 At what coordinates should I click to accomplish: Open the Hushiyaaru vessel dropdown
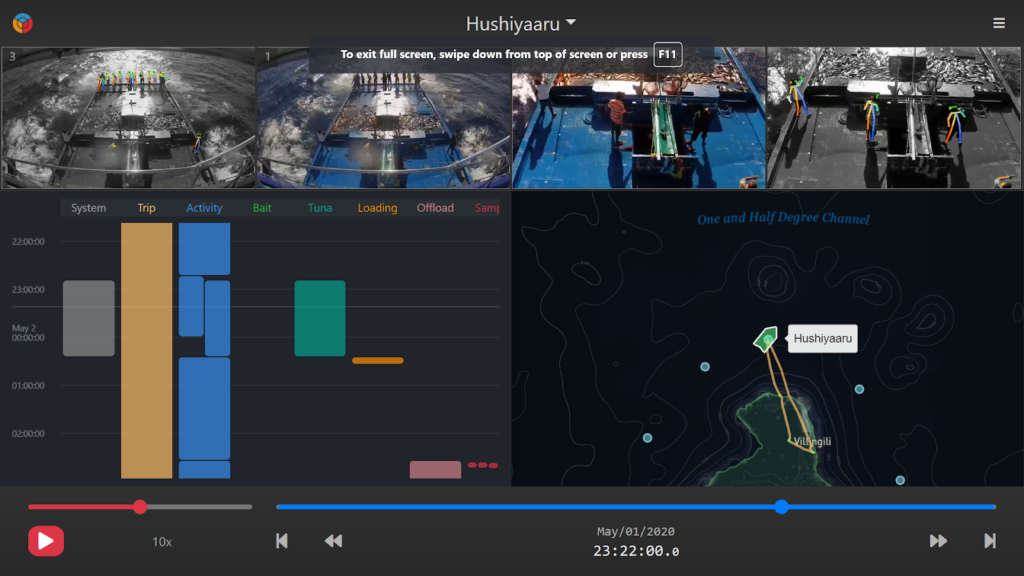520,23
